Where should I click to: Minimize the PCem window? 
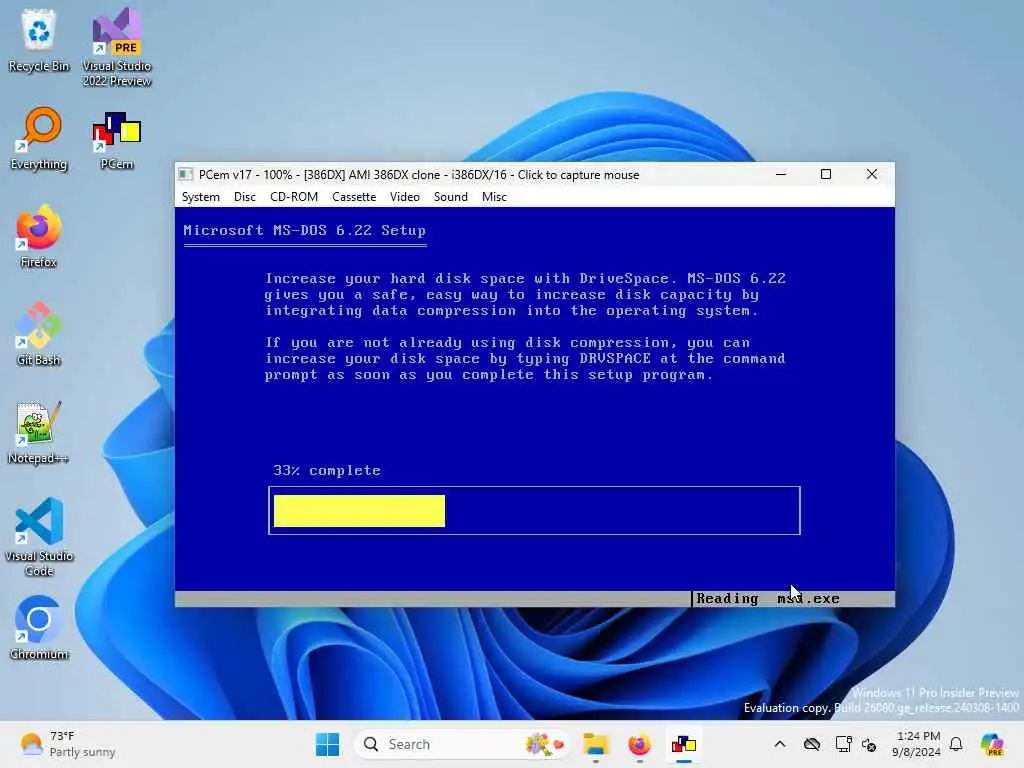click(781, 174)
